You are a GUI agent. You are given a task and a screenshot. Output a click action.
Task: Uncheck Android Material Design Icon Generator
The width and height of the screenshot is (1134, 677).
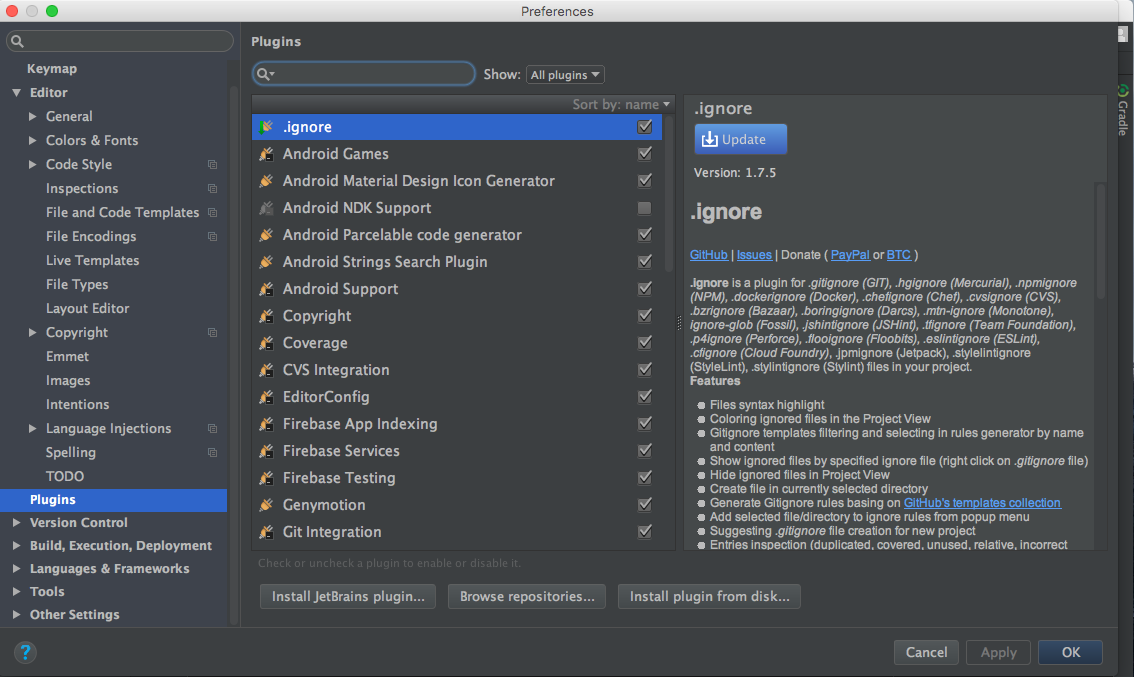[644, 180]
